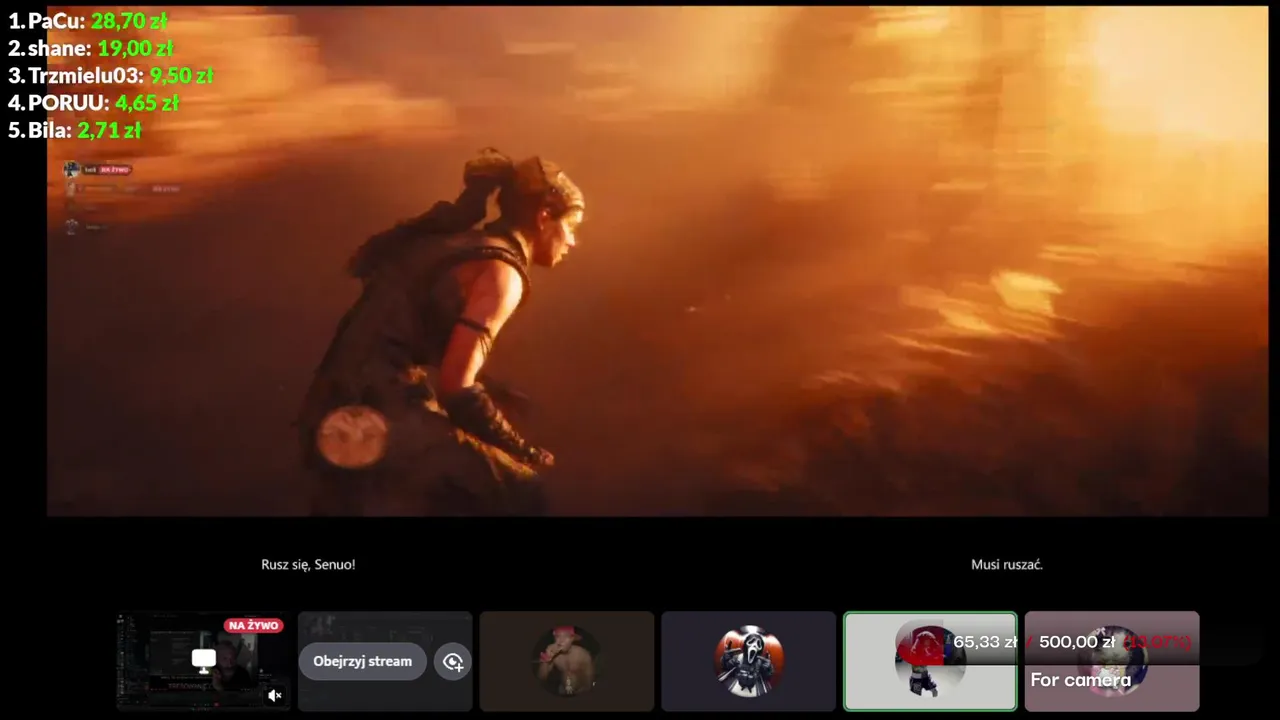
Task: Click the add-stream eye icon next to Obejrzyj stream
Action: coord(453,661)
